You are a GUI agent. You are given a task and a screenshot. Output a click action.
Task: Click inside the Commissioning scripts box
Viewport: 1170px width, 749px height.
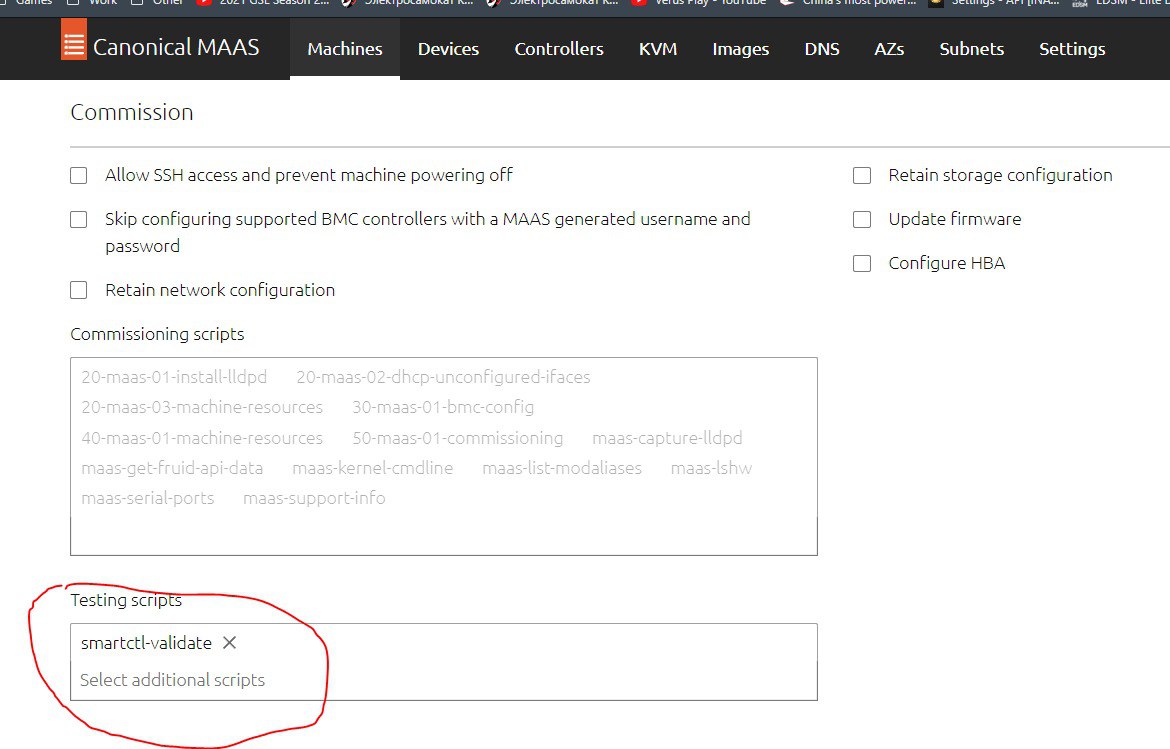(x=444, y=530)
